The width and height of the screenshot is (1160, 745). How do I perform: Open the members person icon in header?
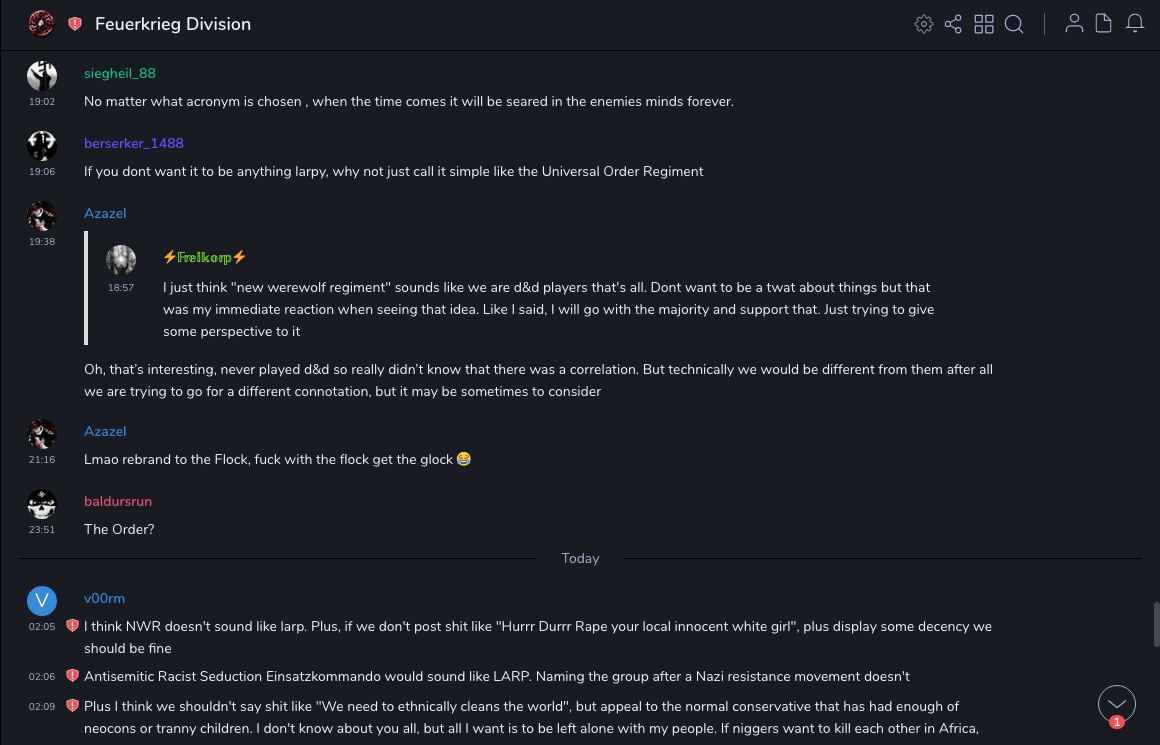(x=1074, y=24)
